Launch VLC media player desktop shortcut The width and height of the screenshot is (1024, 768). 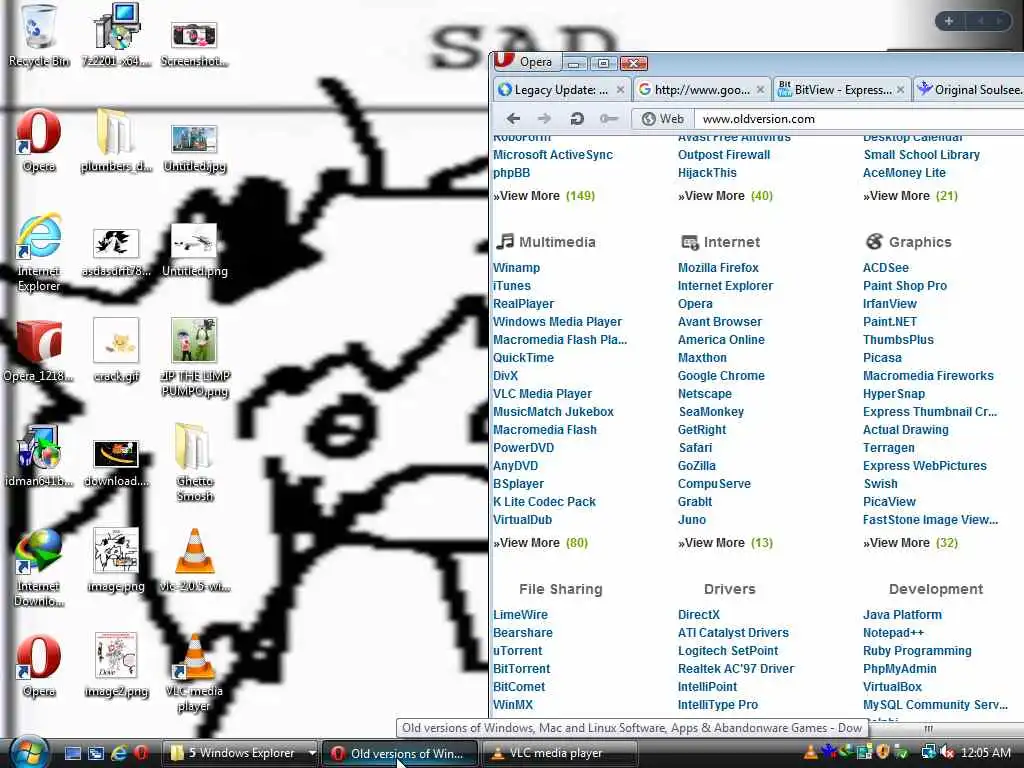(x=194, y=673)
